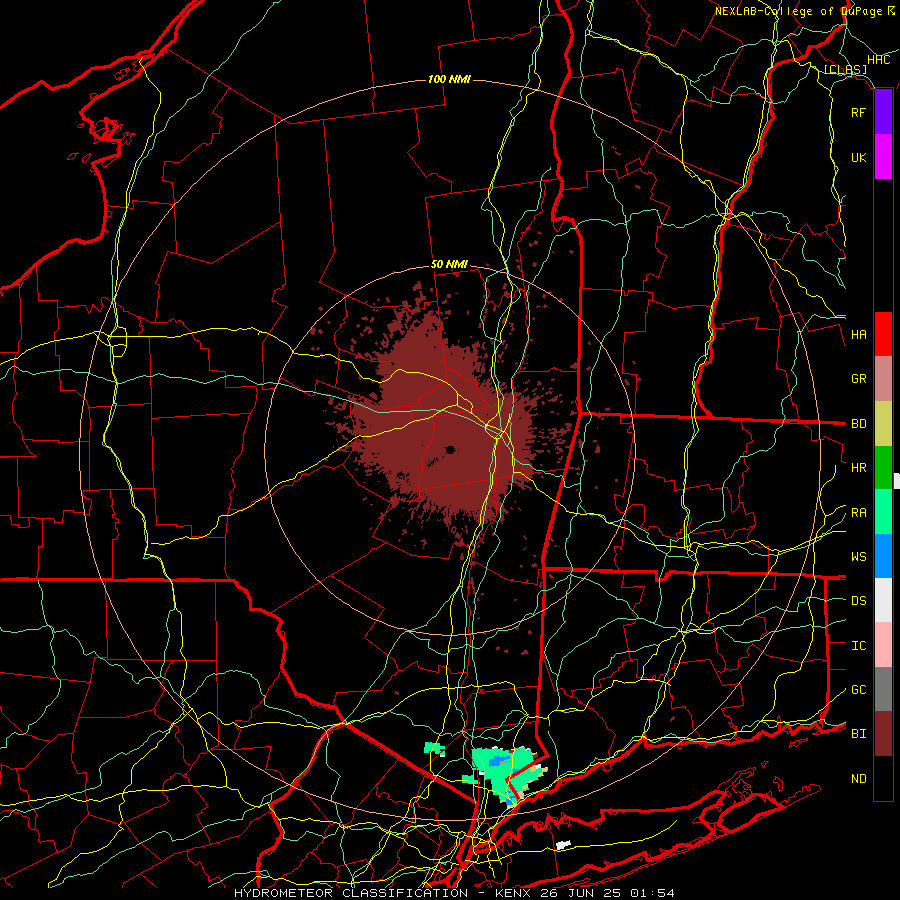Click the WS blue legend swatch
Screen dimensions: 900x900
(x=883, y=556)
